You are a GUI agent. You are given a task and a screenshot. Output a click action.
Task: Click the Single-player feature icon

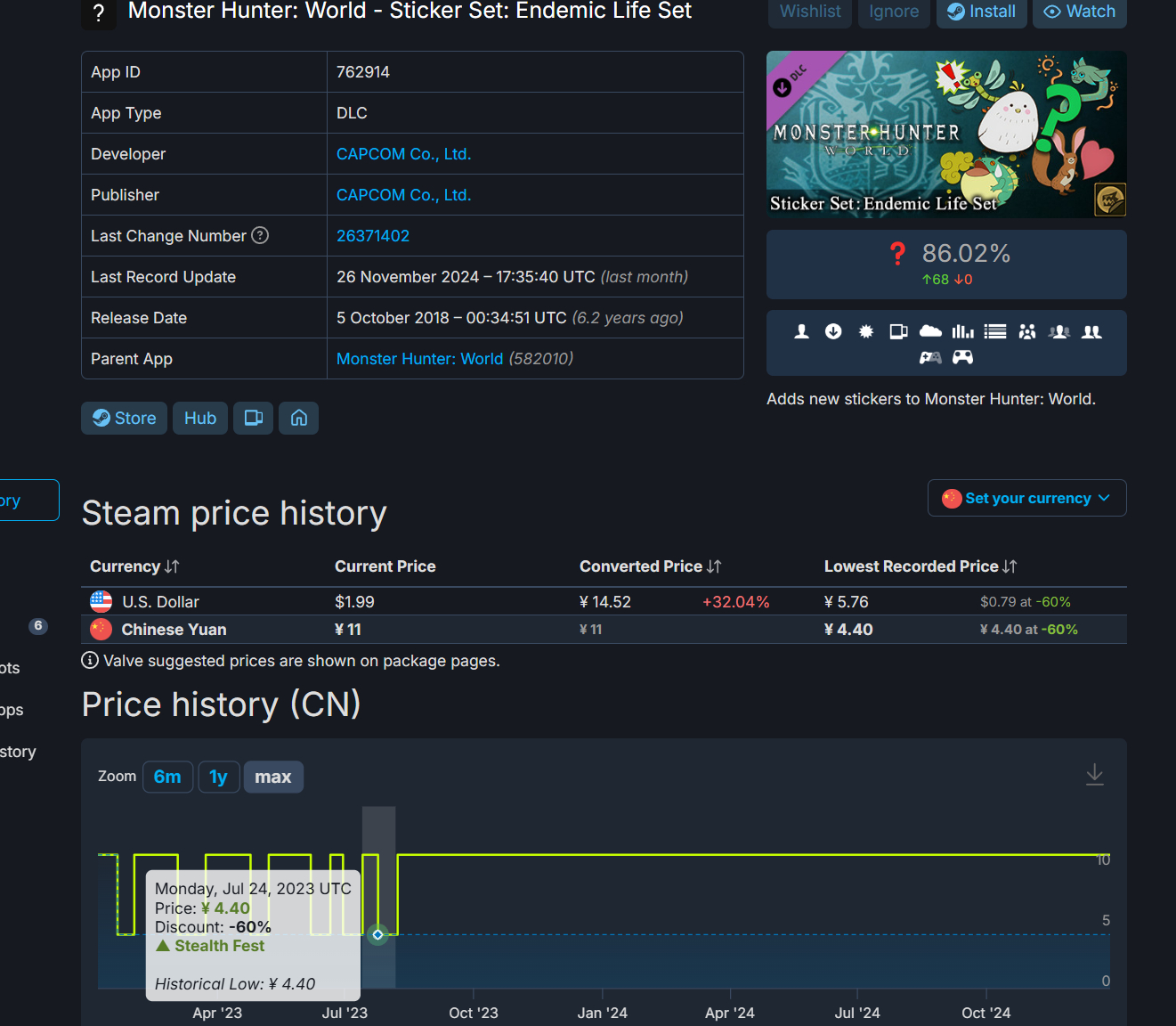(801, 332)
